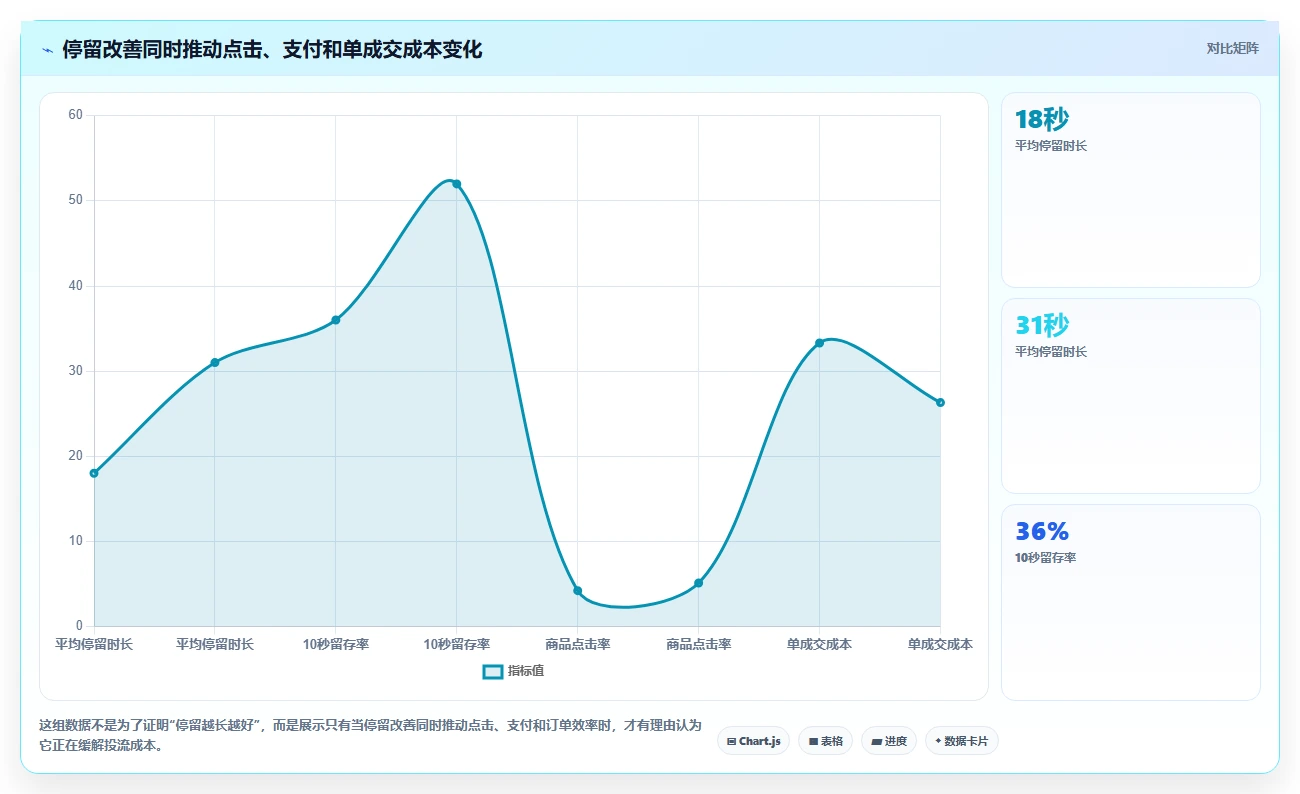
Task: Click the chart title starting 停留改善同时推动点击
Action: pos(272,50)
